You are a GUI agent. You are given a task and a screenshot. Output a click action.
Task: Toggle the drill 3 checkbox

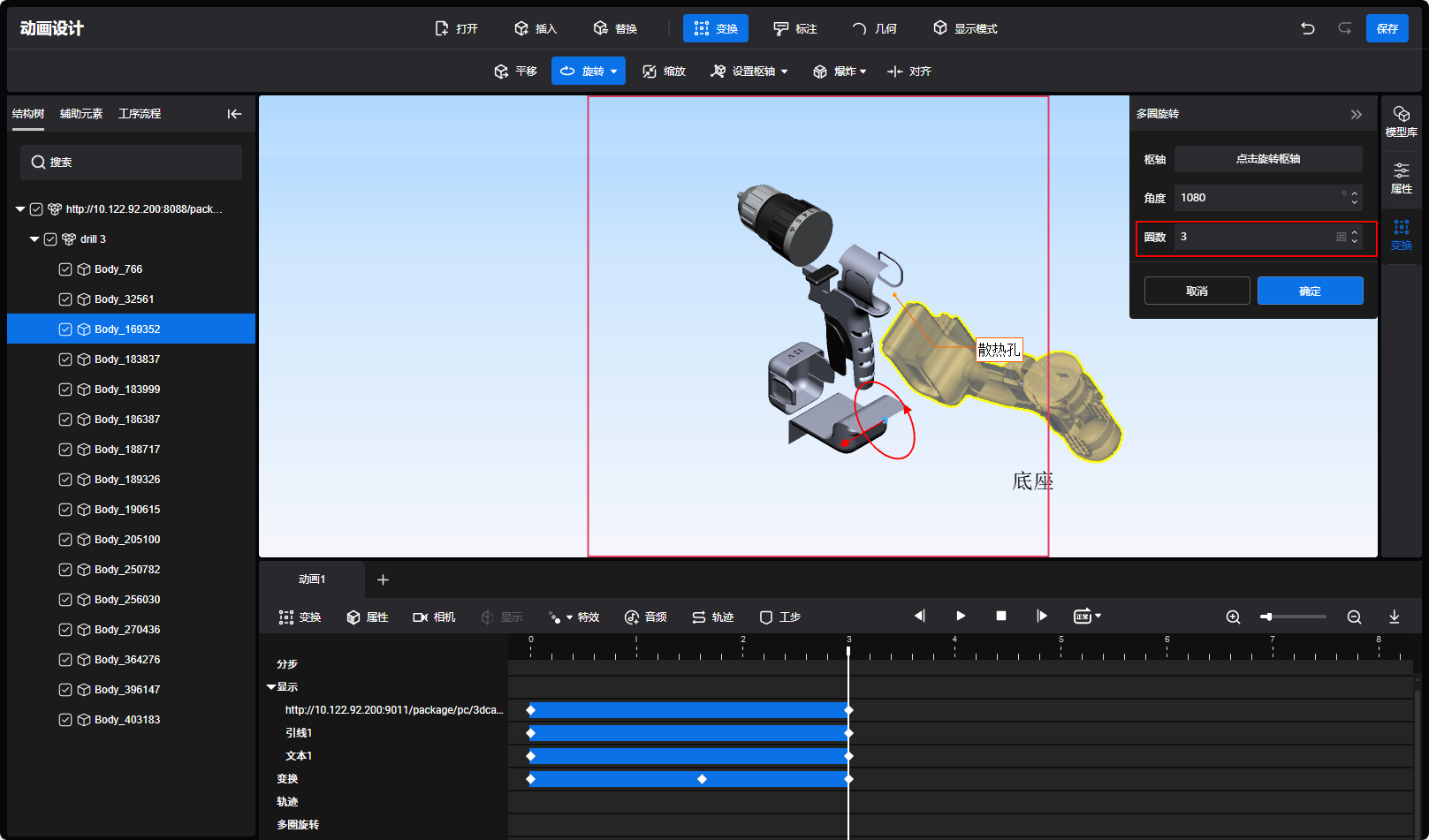[50, 239]
